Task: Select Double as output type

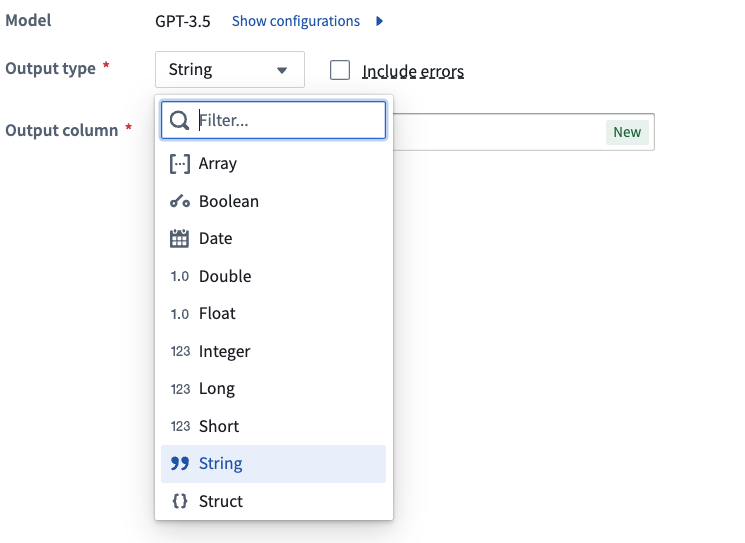Action: (x=273, y=276)
